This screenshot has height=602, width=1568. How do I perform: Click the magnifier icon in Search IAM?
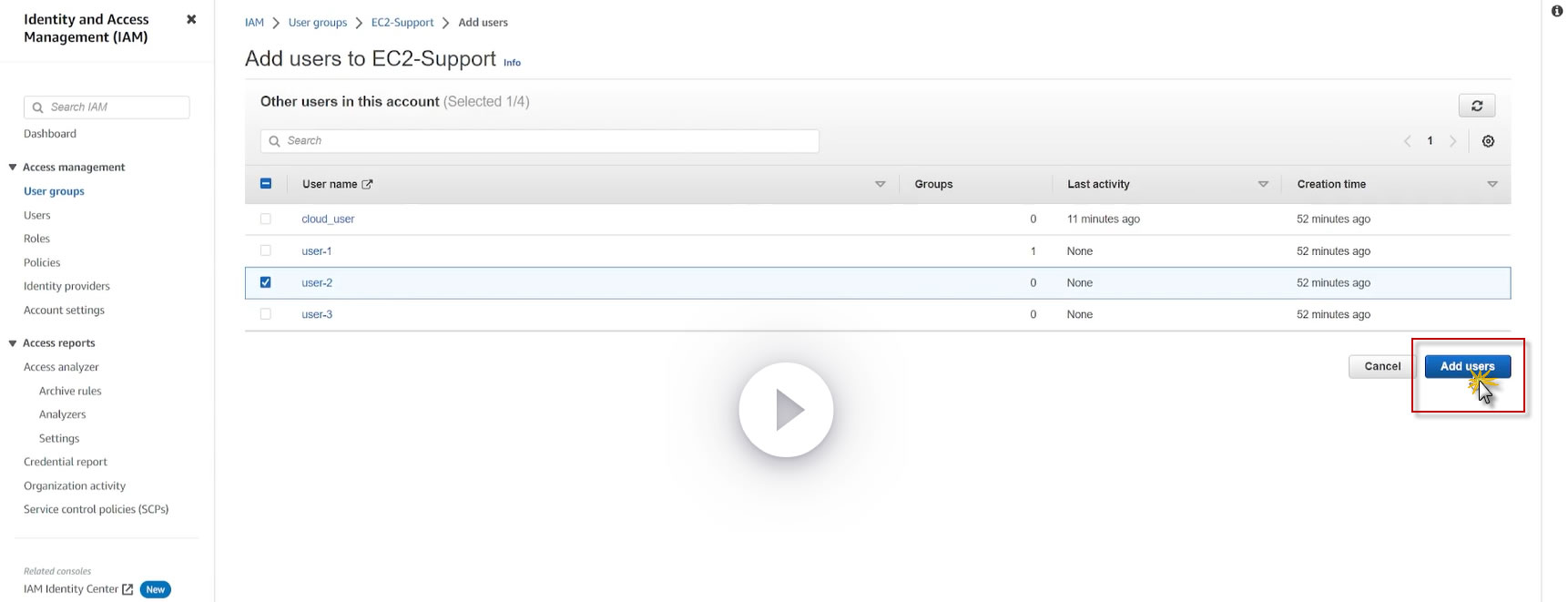(x=37, y=107)
